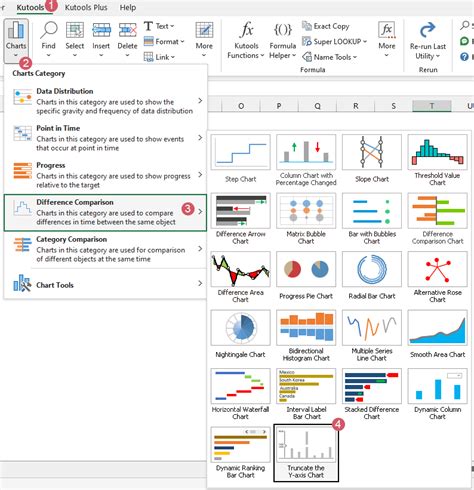Choose the Slope Chart icon
This screenshot has height=490, width=474.
[x=372, y=152]
